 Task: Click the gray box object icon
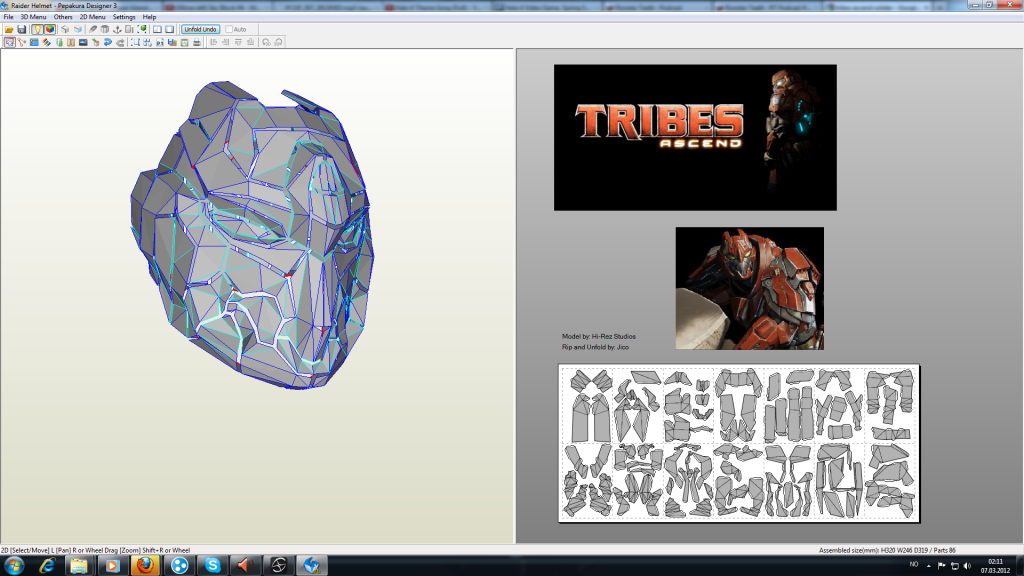[x=104, y=29]
